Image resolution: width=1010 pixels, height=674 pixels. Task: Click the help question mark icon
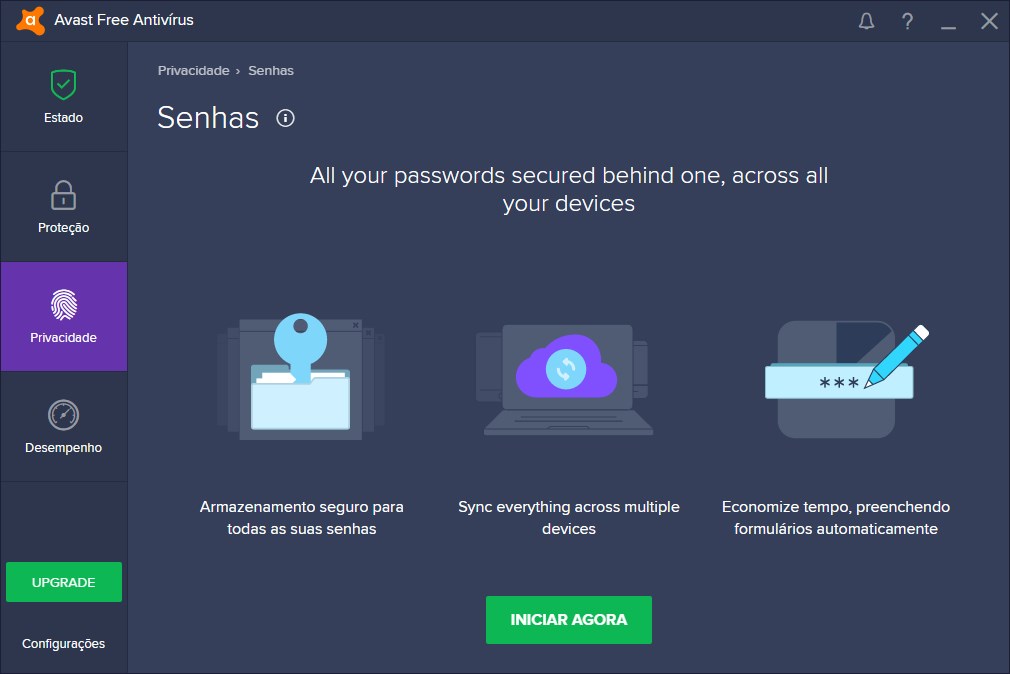907,21
